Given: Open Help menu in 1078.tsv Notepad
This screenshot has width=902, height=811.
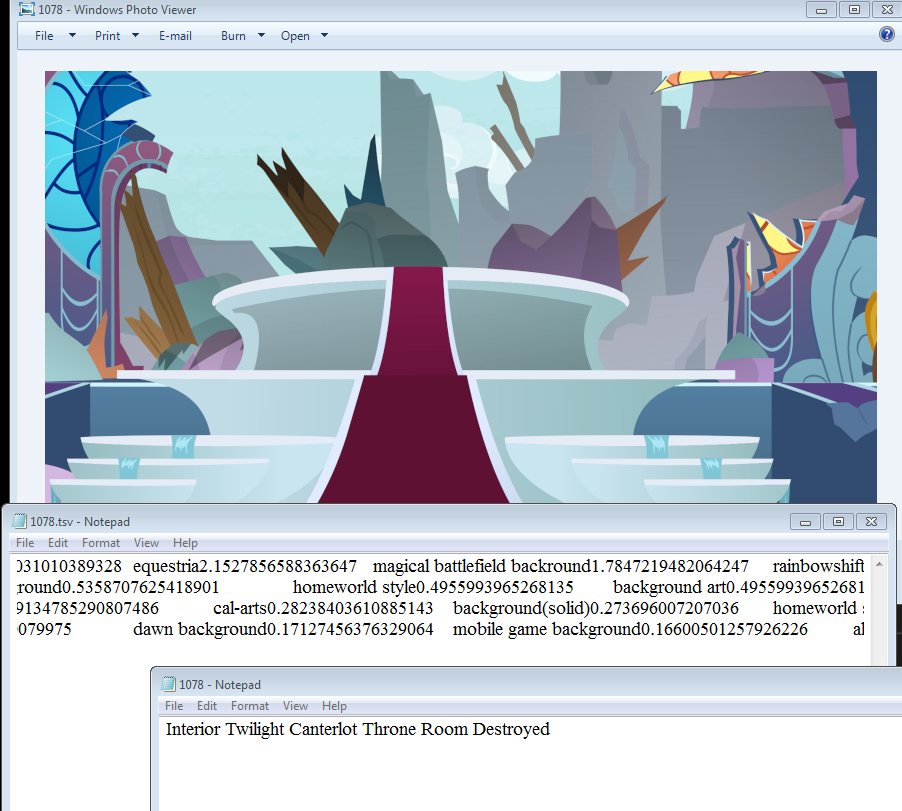Looking at the screenshot, I should tap(185, 542).
